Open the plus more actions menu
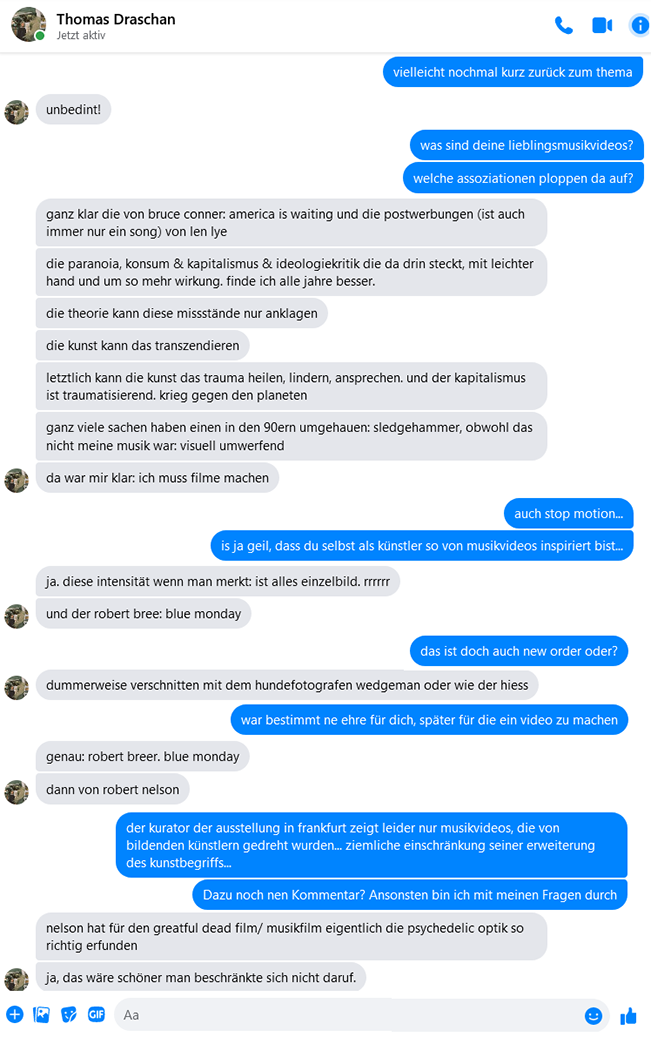The height and width of the screenshot is (1037, 651). [15, 1015]
